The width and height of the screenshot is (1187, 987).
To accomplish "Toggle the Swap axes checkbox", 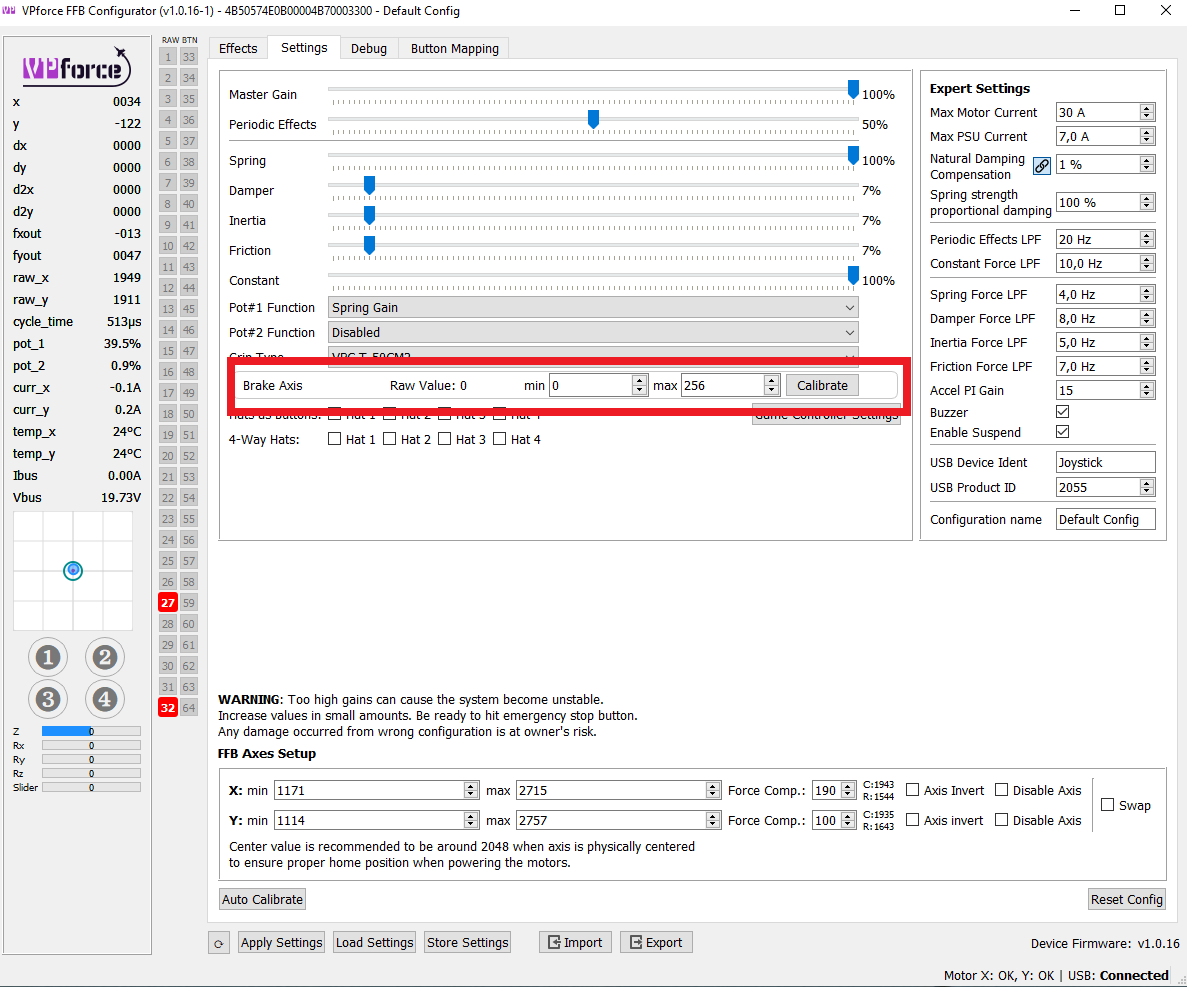I will [1108, 805].
